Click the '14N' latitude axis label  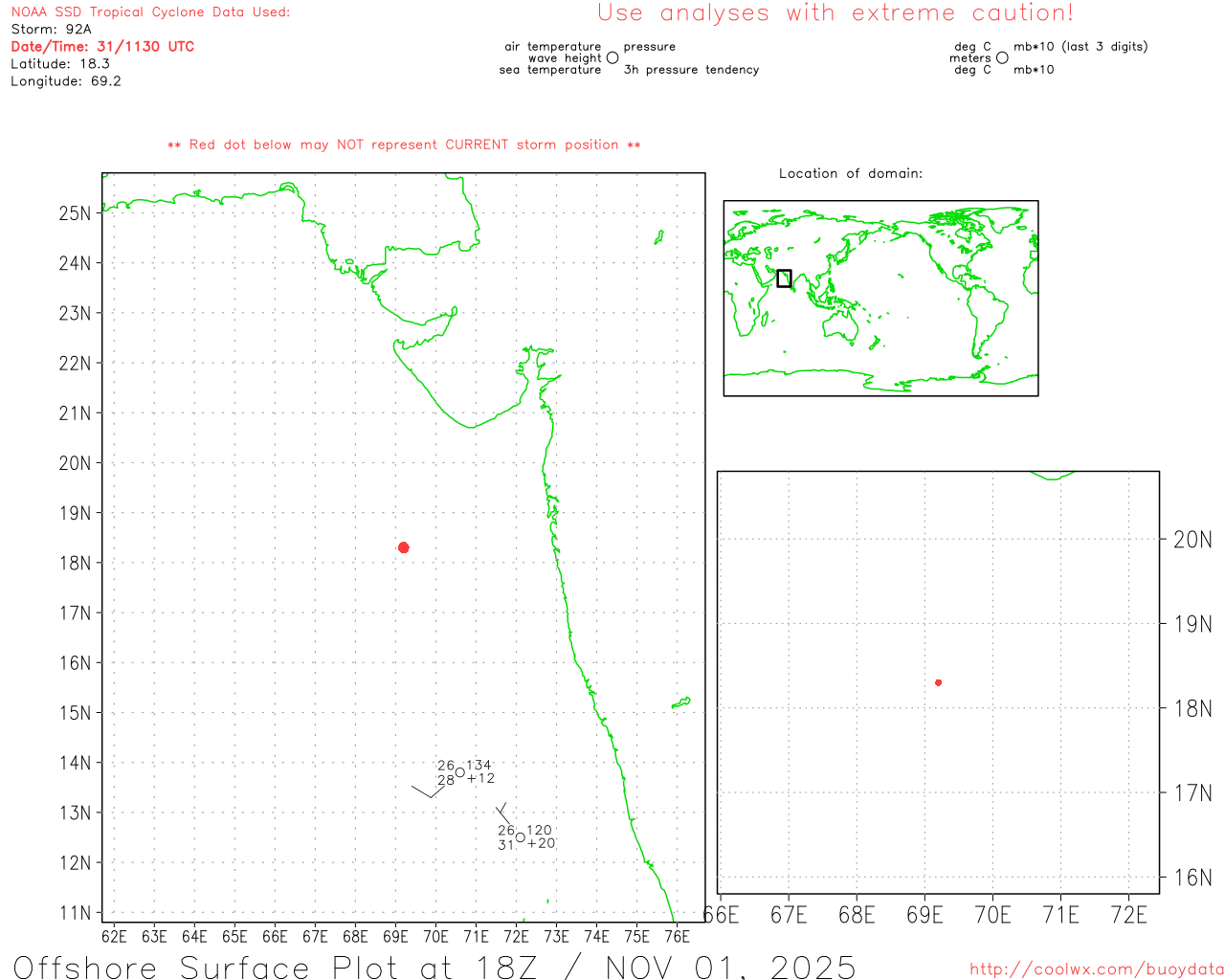click(75, 763)
